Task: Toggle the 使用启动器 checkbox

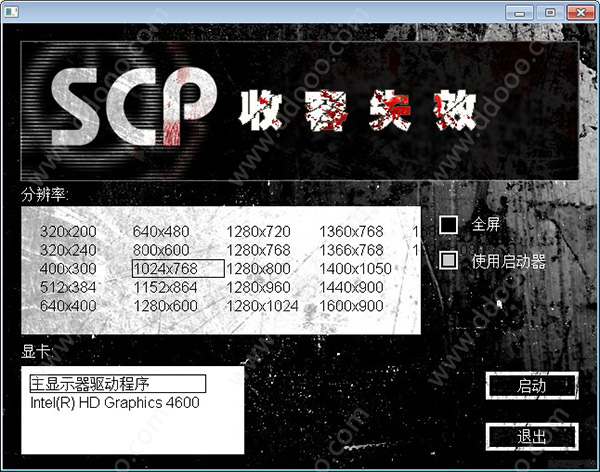Action: (448, 260)
